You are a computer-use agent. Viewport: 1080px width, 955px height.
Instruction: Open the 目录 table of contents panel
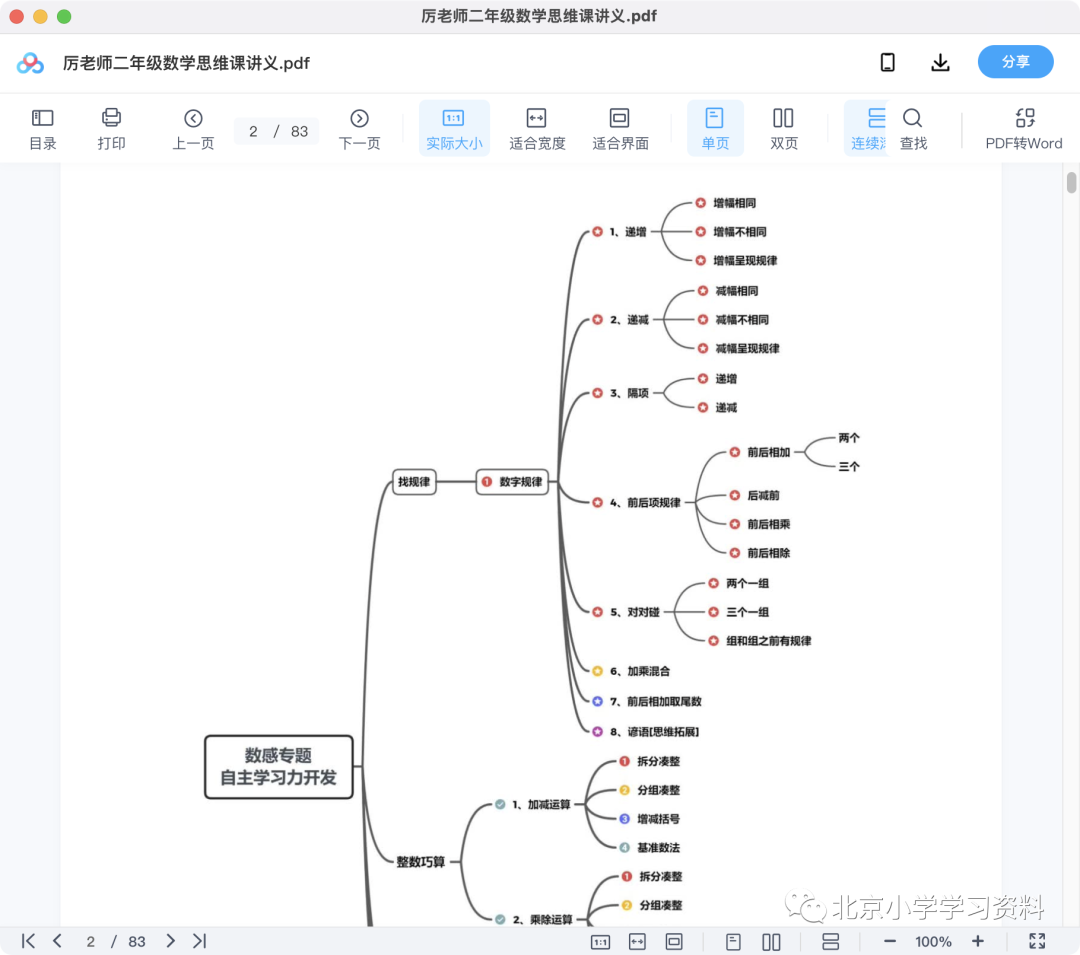43,129
